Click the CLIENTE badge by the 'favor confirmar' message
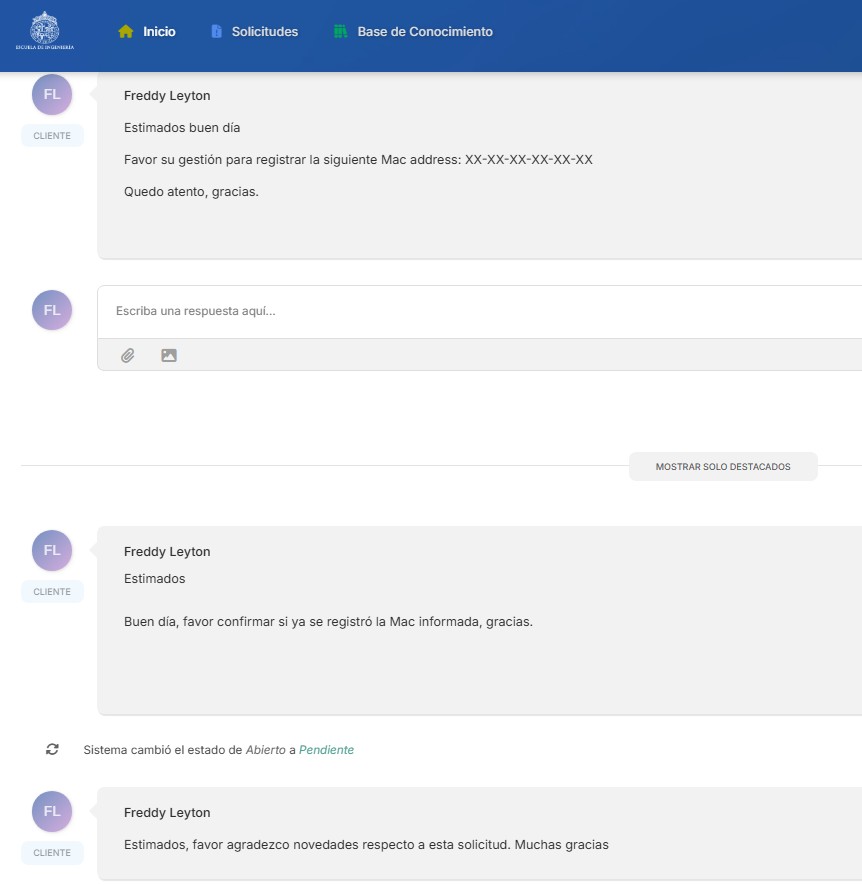 click(x=52, y=592)
